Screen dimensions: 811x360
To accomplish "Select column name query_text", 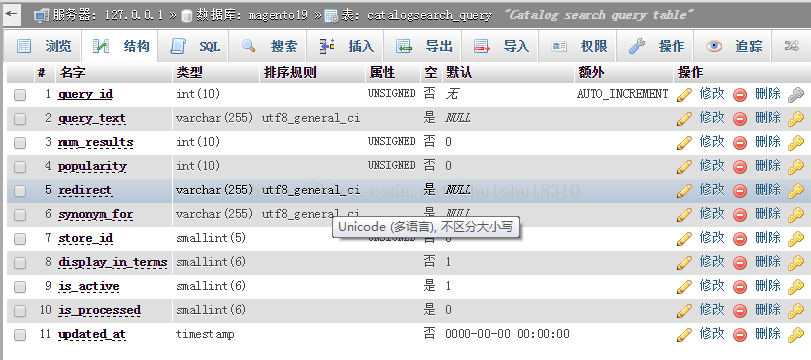I will pyautogui.click(x=92, y=118).
